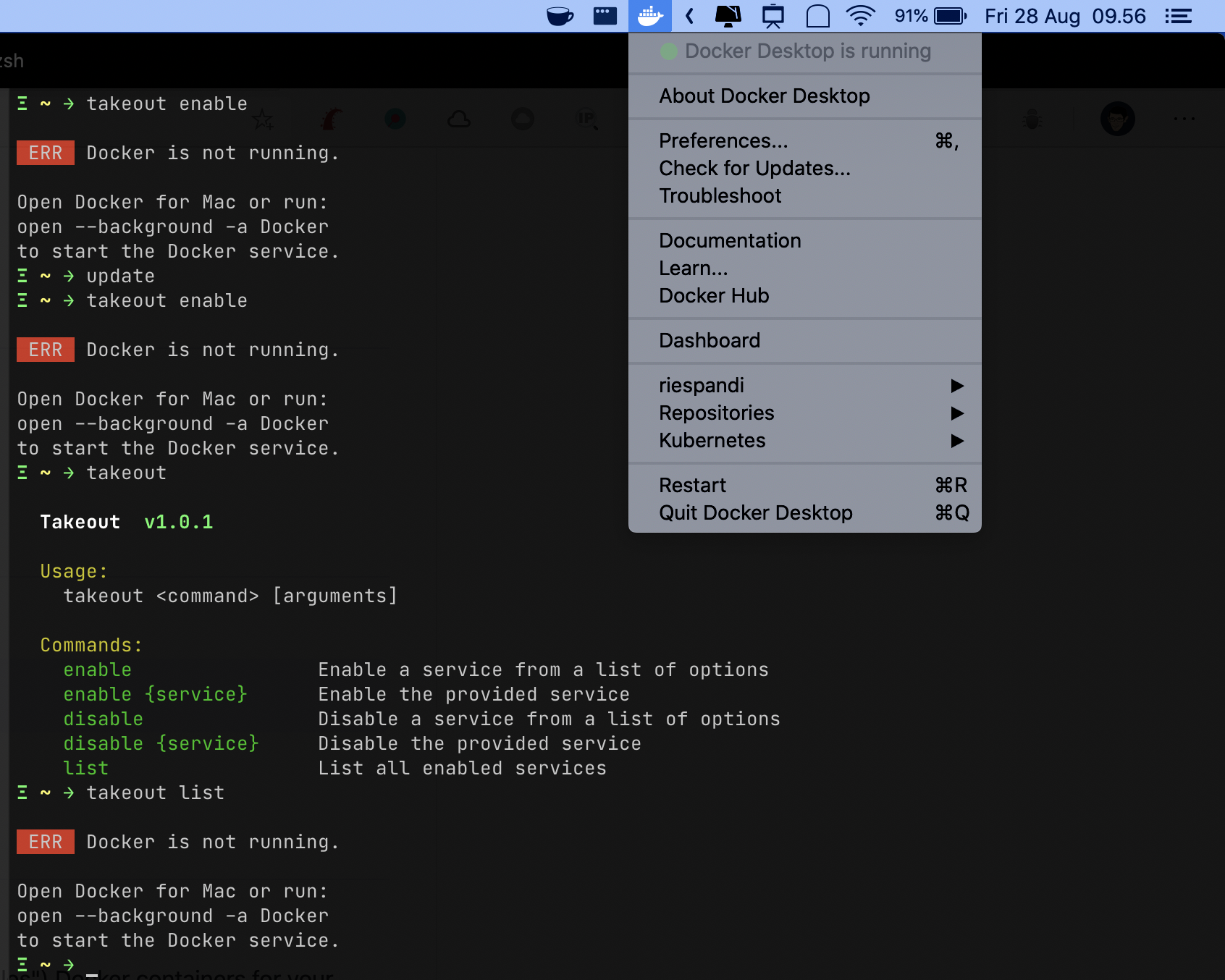Open Docker Preferences…

pos(805,140)
